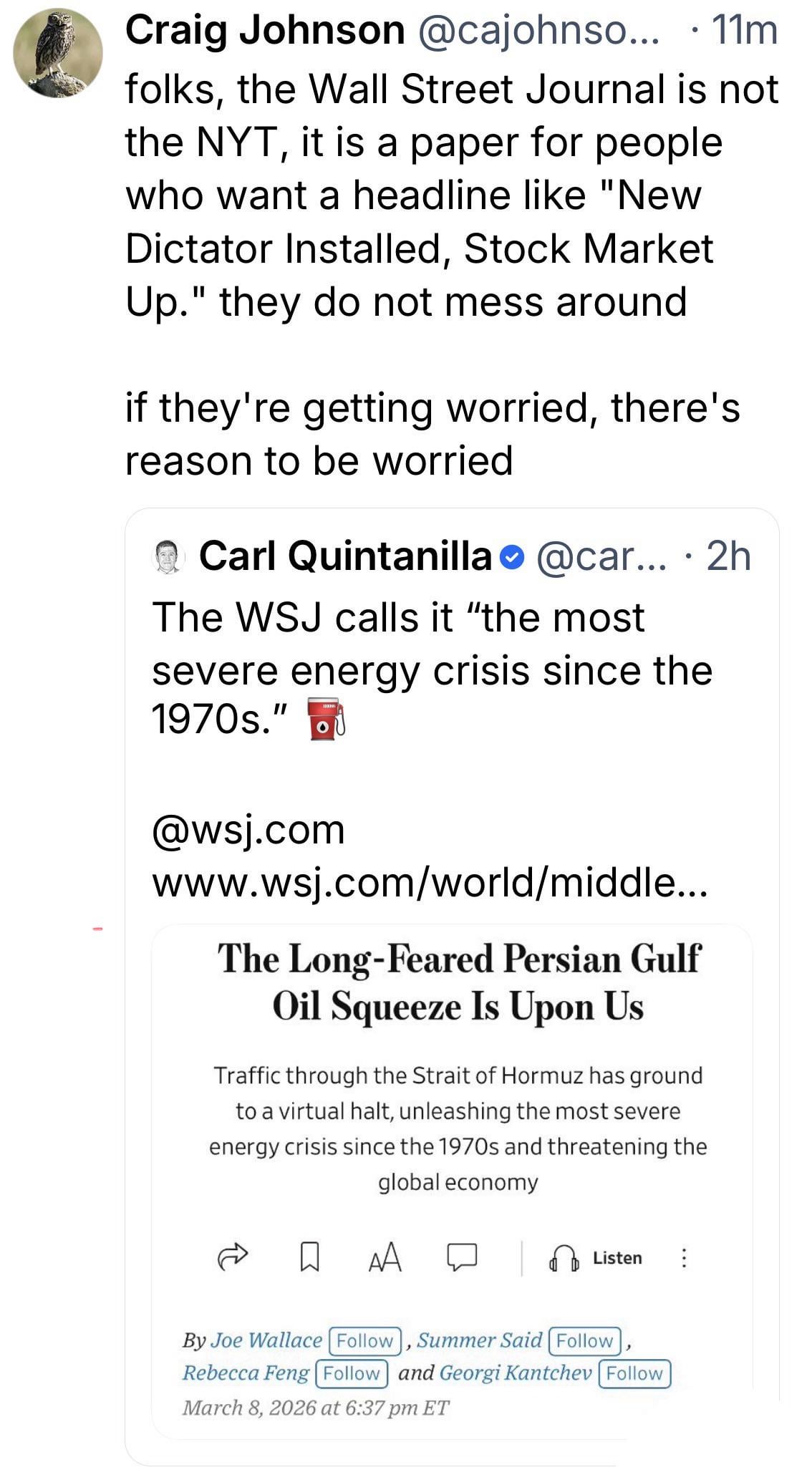Open the Persian Gulf Oil Squeeze headline

(x=458, y=982)
